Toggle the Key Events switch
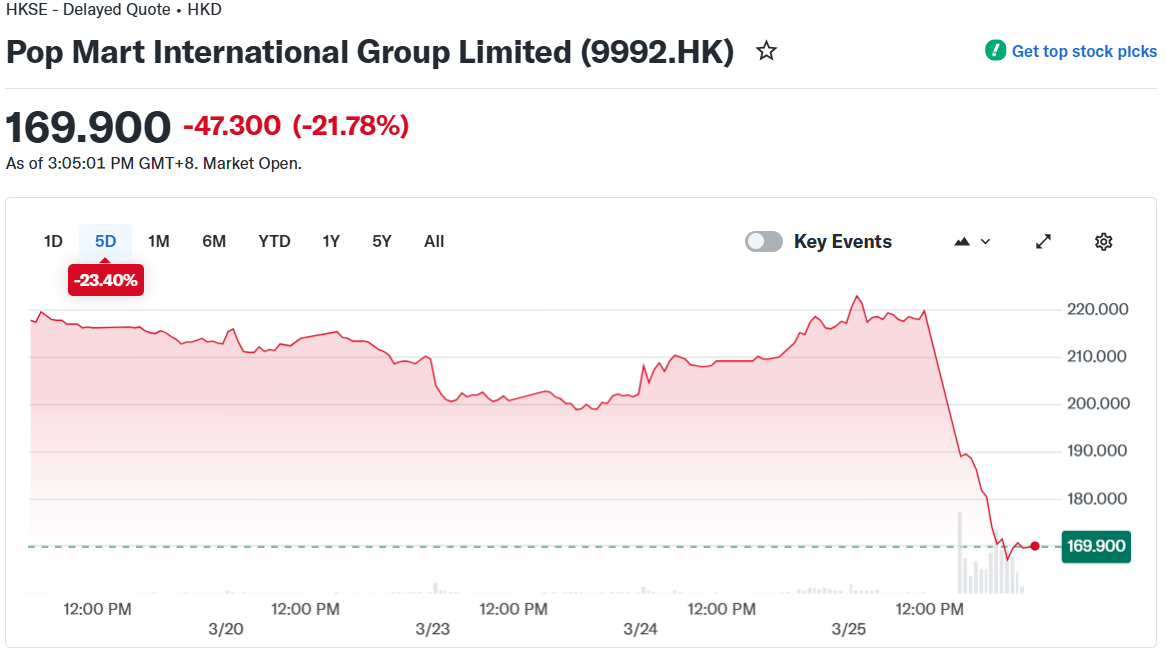 coord(764,241)
